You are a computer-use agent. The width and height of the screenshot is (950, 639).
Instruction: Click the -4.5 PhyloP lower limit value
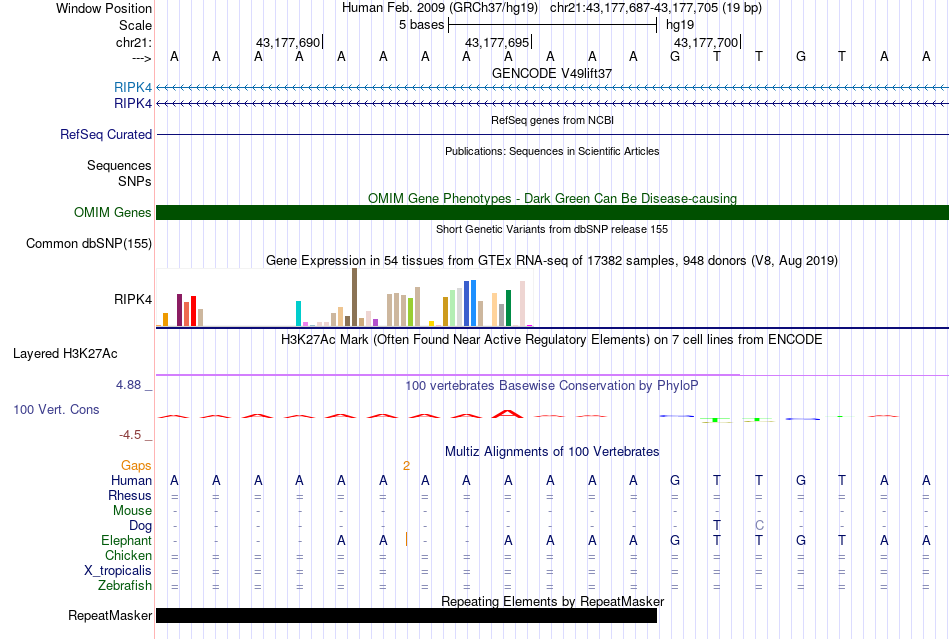[130, 435]
